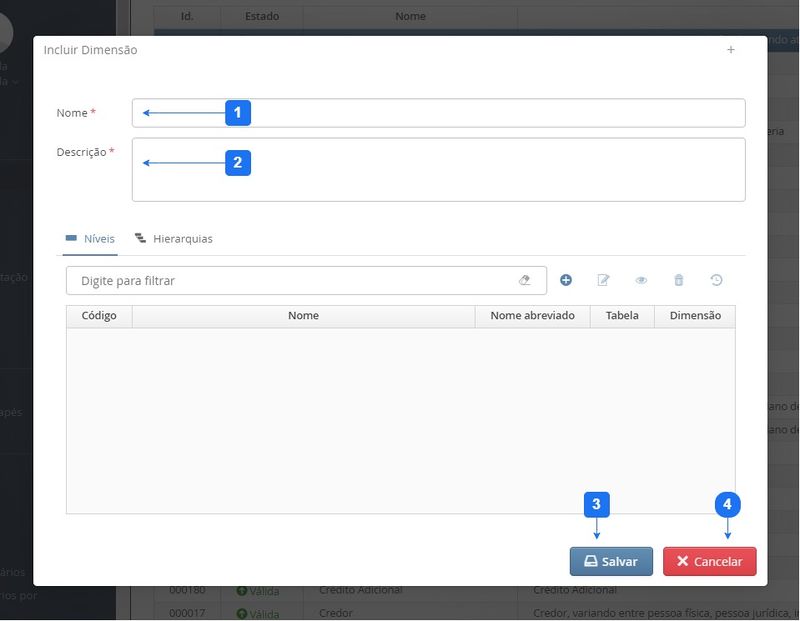Sort by the Nome column header
Viewport: 800px width, 621px height.
pyautogui.click(x=303, y=316)
